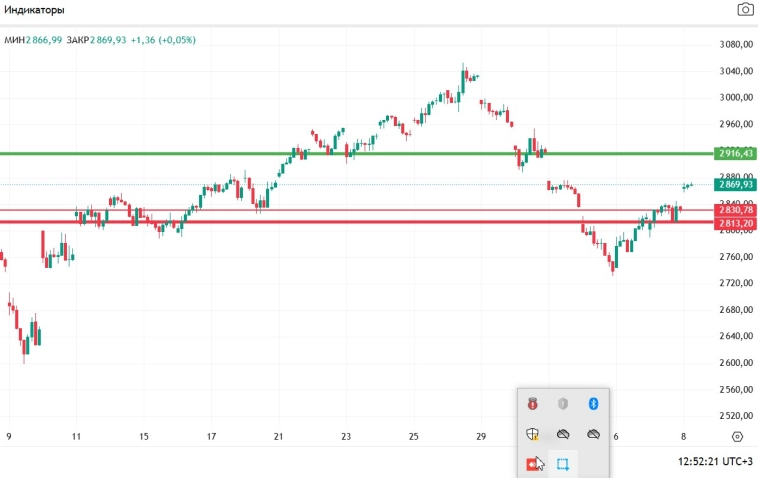Select the red 2830,78 price label
Viewport: 758px width, 478px height.
click(735, 210)
